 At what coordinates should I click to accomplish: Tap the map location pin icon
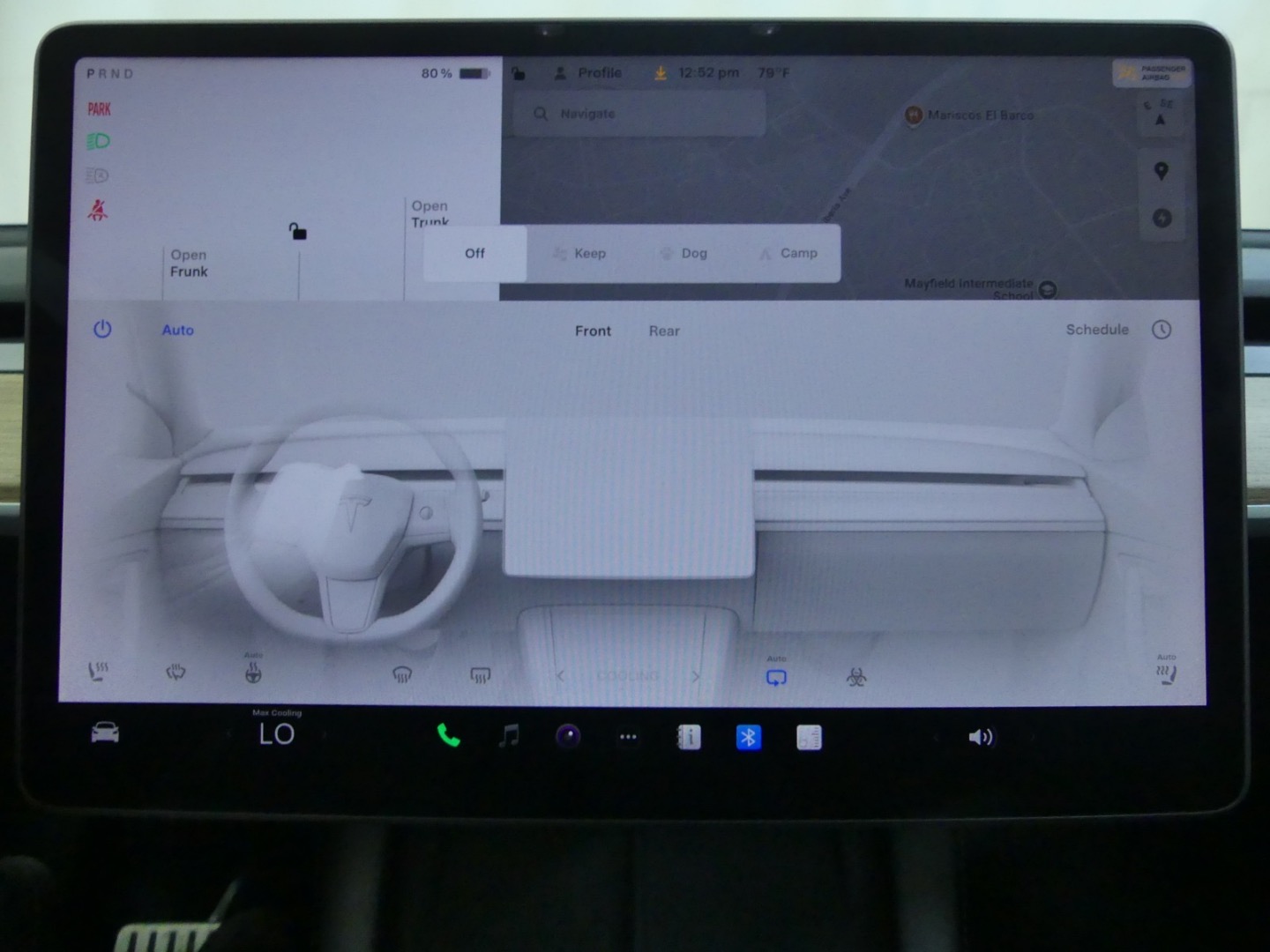tap(1161, 171)
